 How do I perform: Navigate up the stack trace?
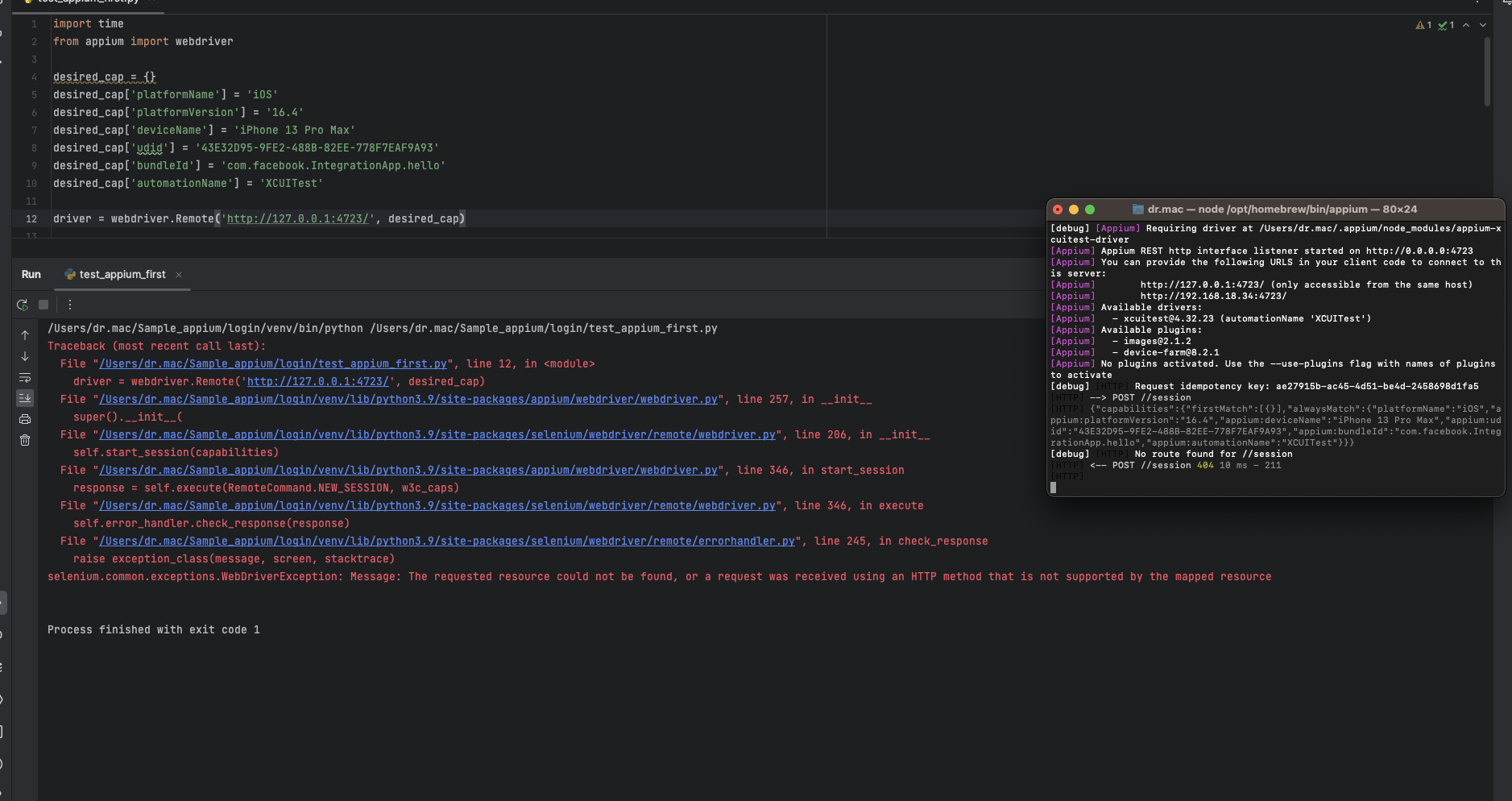(x=25, y=334)
